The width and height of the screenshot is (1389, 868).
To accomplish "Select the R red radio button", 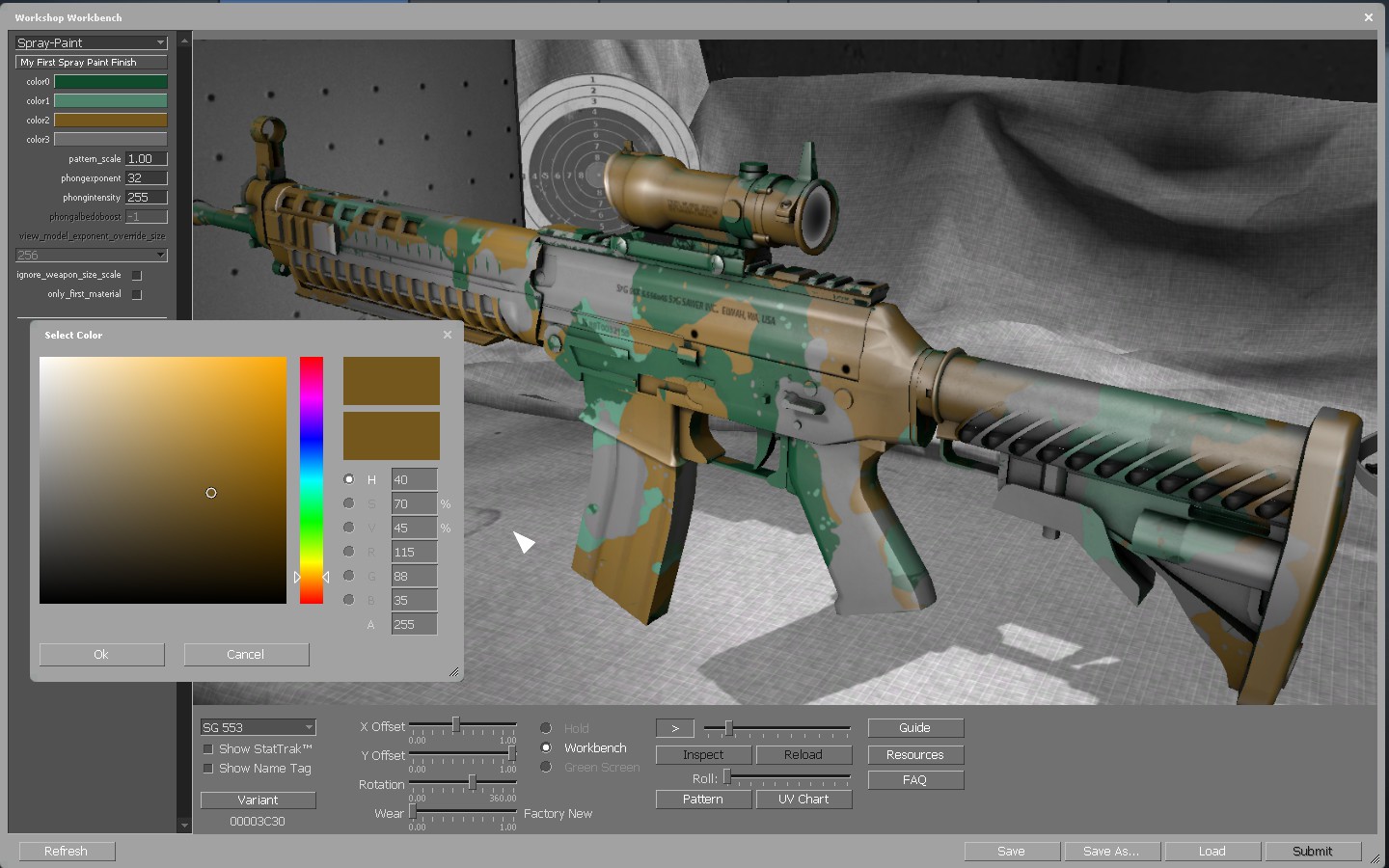I will tap(348, 552).
